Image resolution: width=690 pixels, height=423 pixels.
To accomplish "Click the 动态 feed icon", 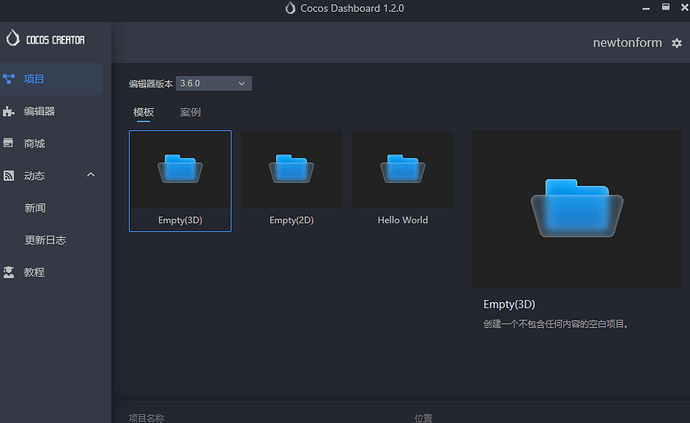I will pyautogui.click(x=9, y=176).
